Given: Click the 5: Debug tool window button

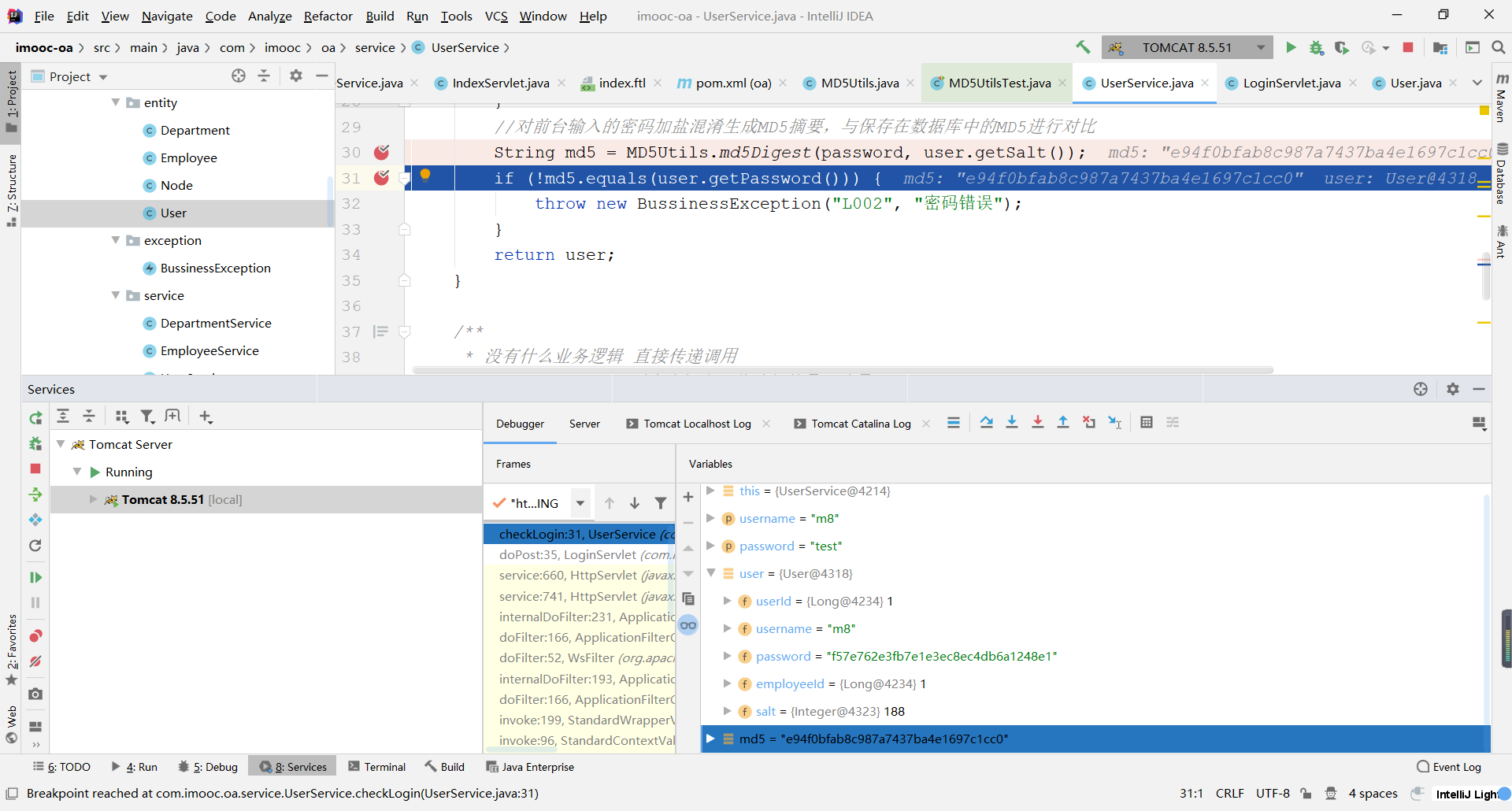Looking at the screenshot, I should [208, 767].
